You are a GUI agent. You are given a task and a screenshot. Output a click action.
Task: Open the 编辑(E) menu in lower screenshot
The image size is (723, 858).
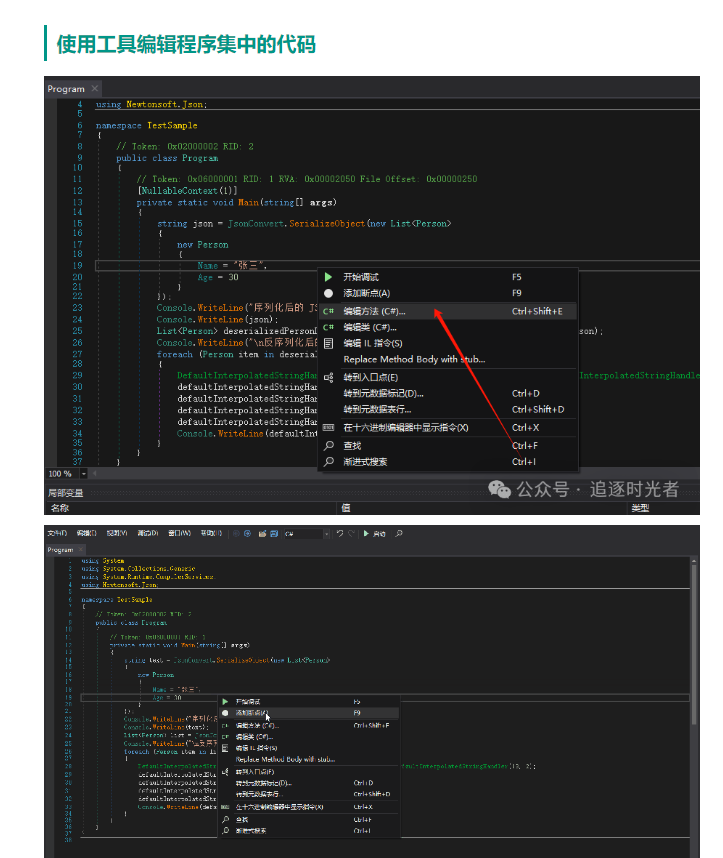(86, 533)
